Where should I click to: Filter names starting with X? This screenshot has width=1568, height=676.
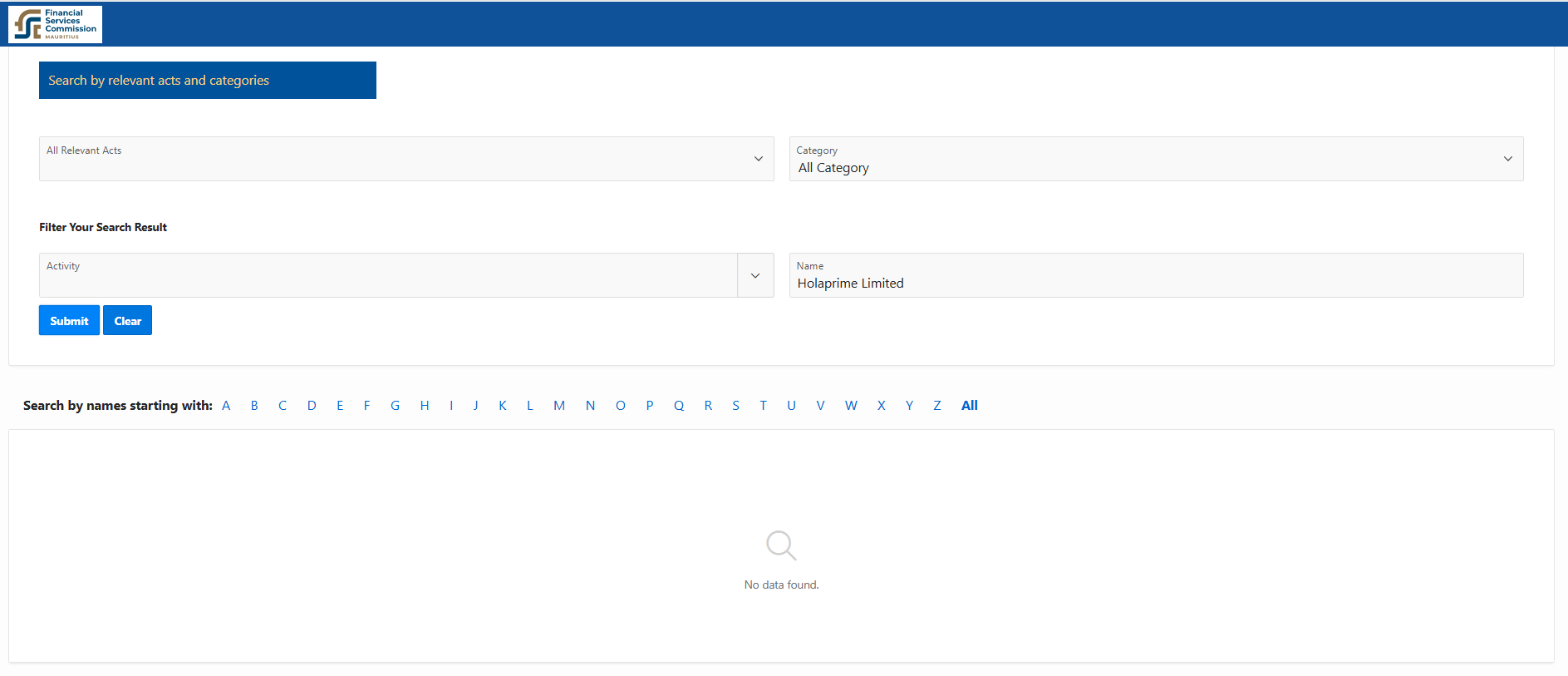[x=881, y=406]
